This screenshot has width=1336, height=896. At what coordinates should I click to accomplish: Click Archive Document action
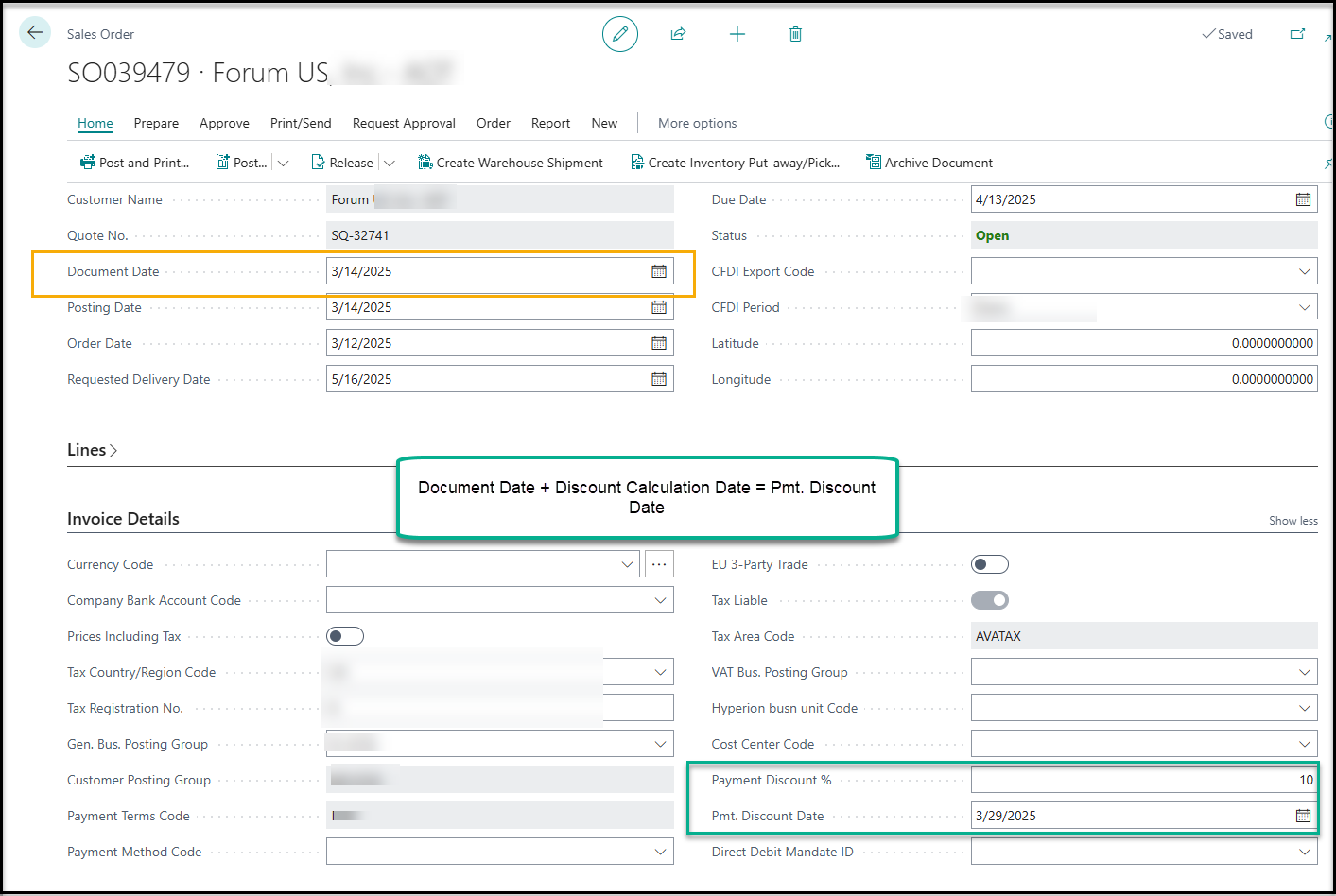(x=929, y=163)
